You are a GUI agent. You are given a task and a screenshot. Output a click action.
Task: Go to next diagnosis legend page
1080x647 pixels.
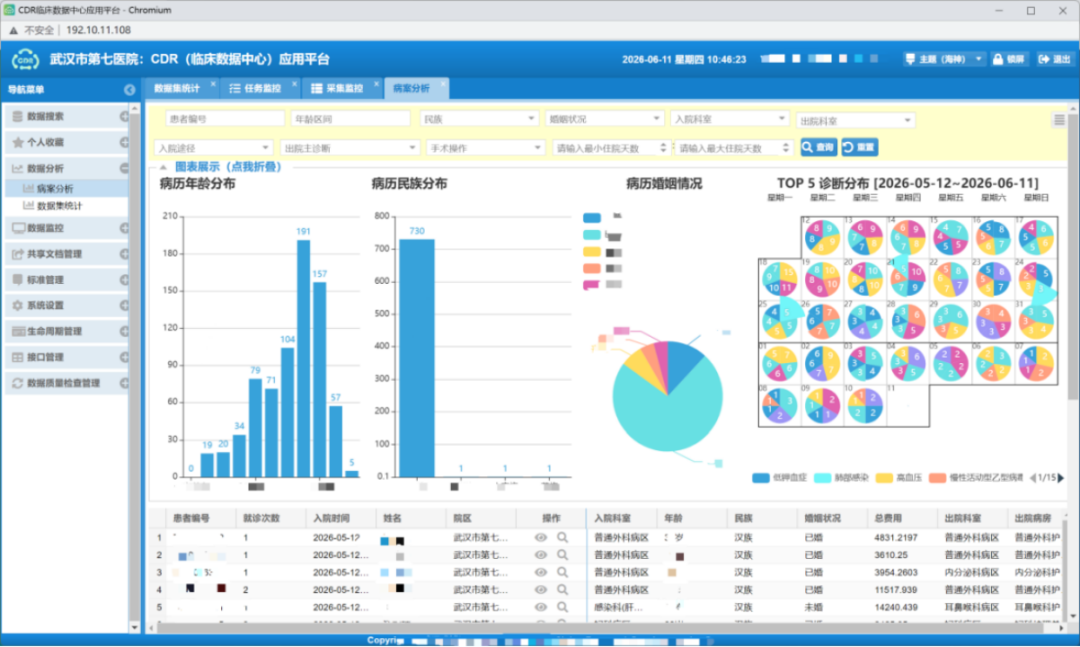(1061, 477)
